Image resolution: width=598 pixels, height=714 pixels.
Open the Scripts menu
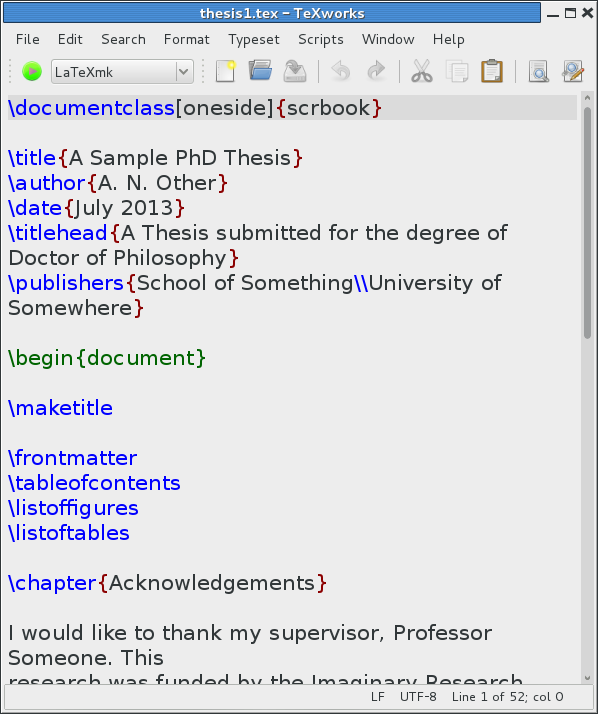click(321, 40)
